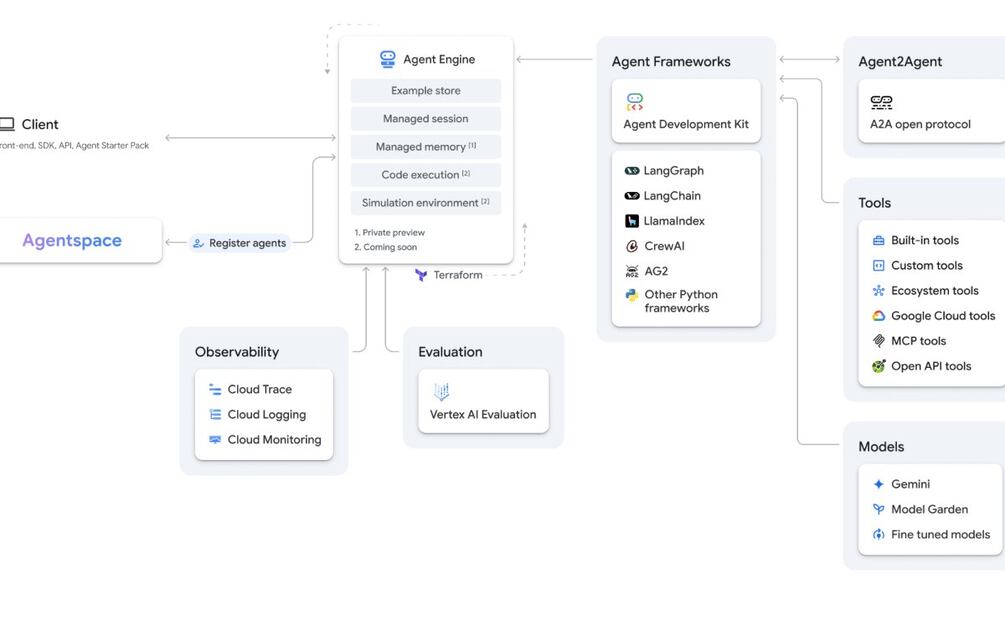Select the Managed session block

(x=426, y=119)
